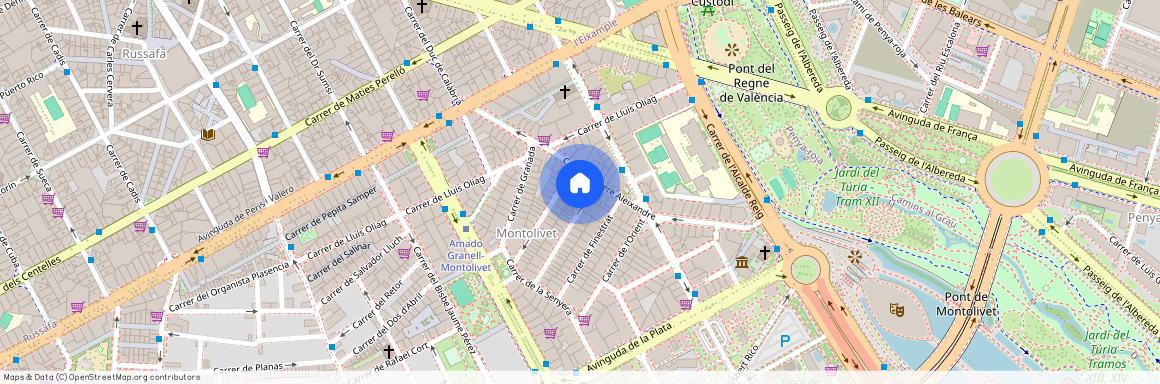
Task: Click the church cross next to museum icon
Action: coord(765,253)
